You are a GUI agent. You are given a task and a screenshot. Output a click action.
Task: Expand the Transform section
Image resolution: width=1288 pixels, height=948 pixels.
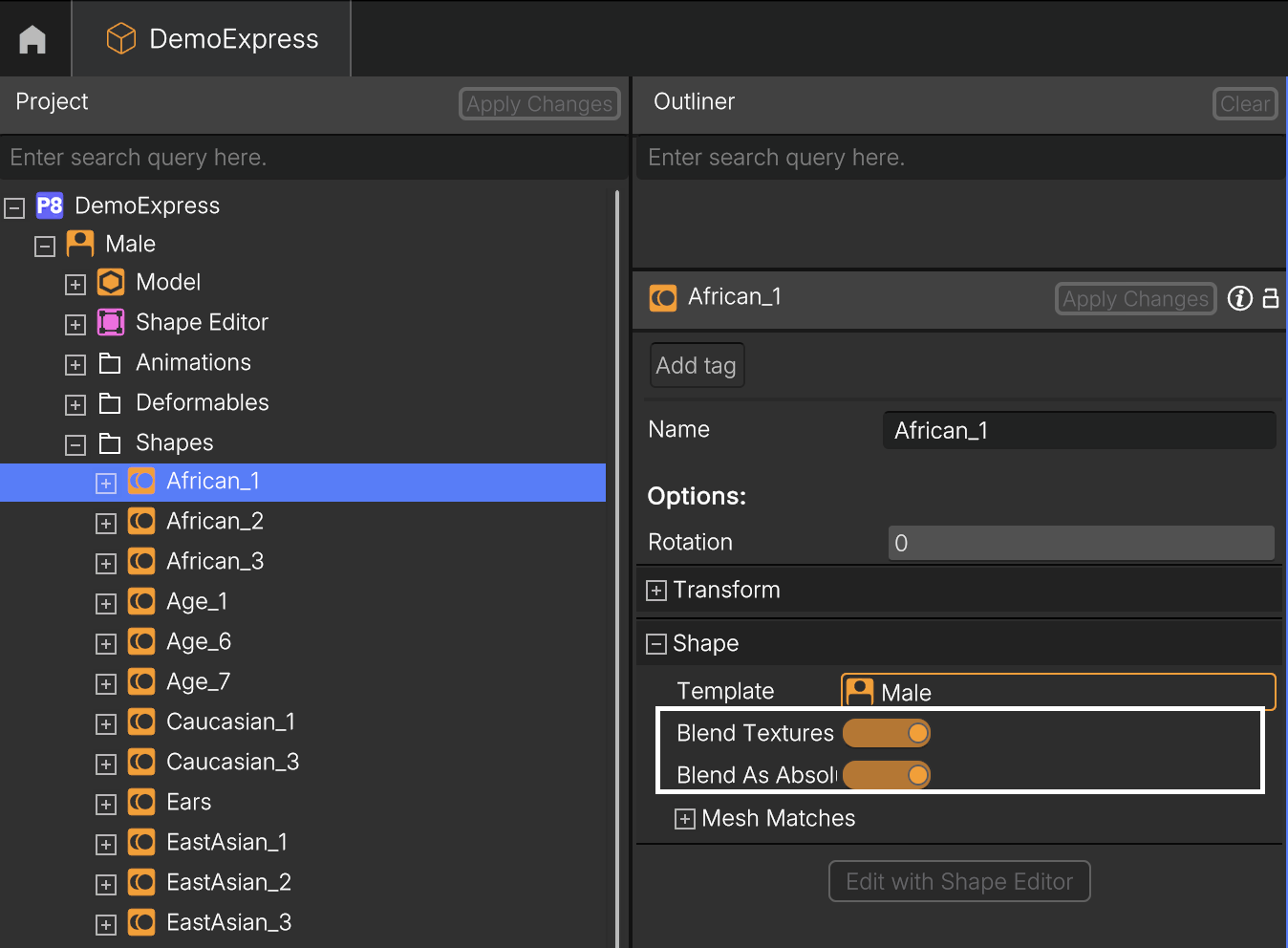click(x=655, y=590)
